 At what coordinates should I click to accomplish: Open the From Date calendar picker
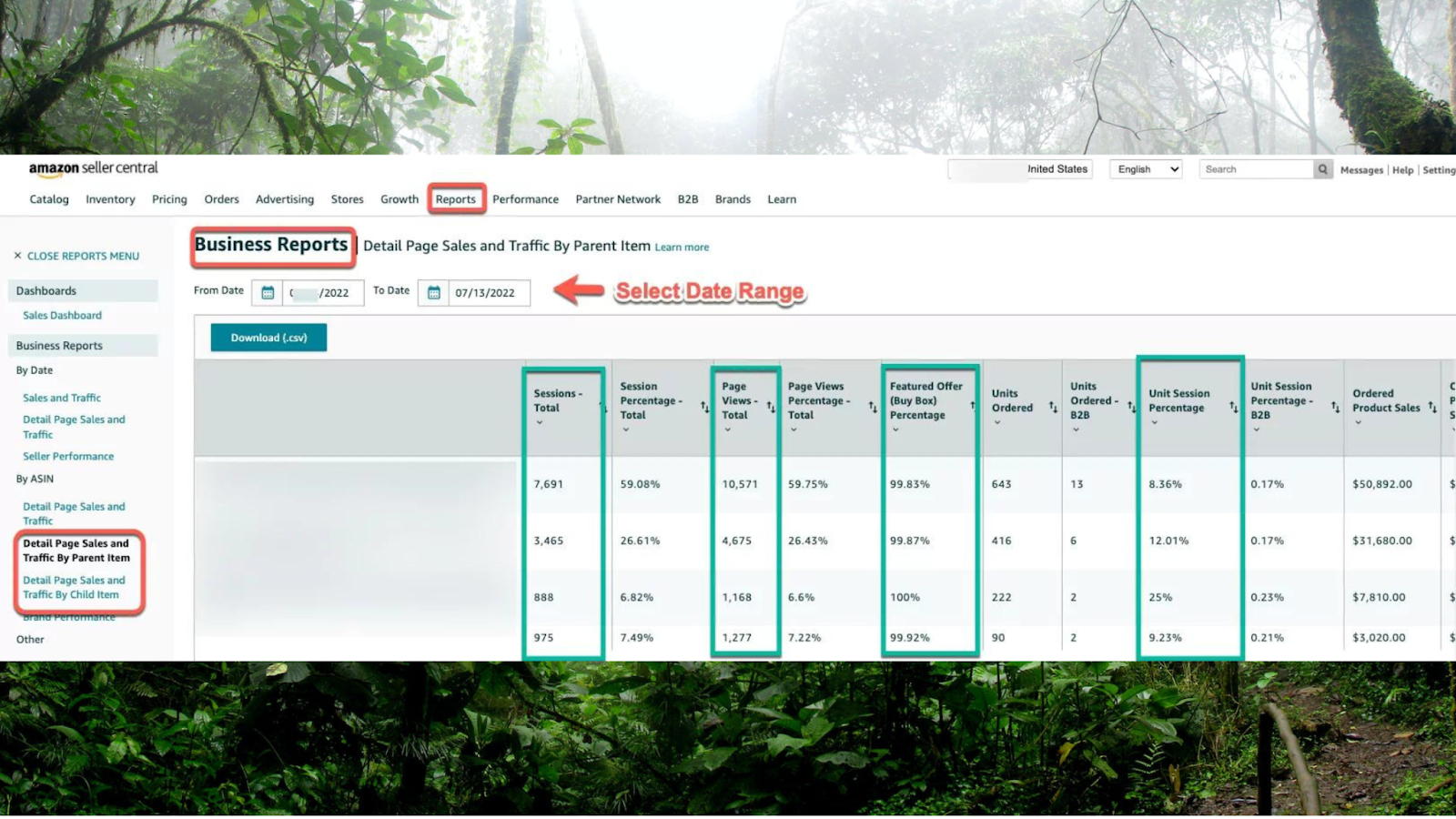pos(267,292)
